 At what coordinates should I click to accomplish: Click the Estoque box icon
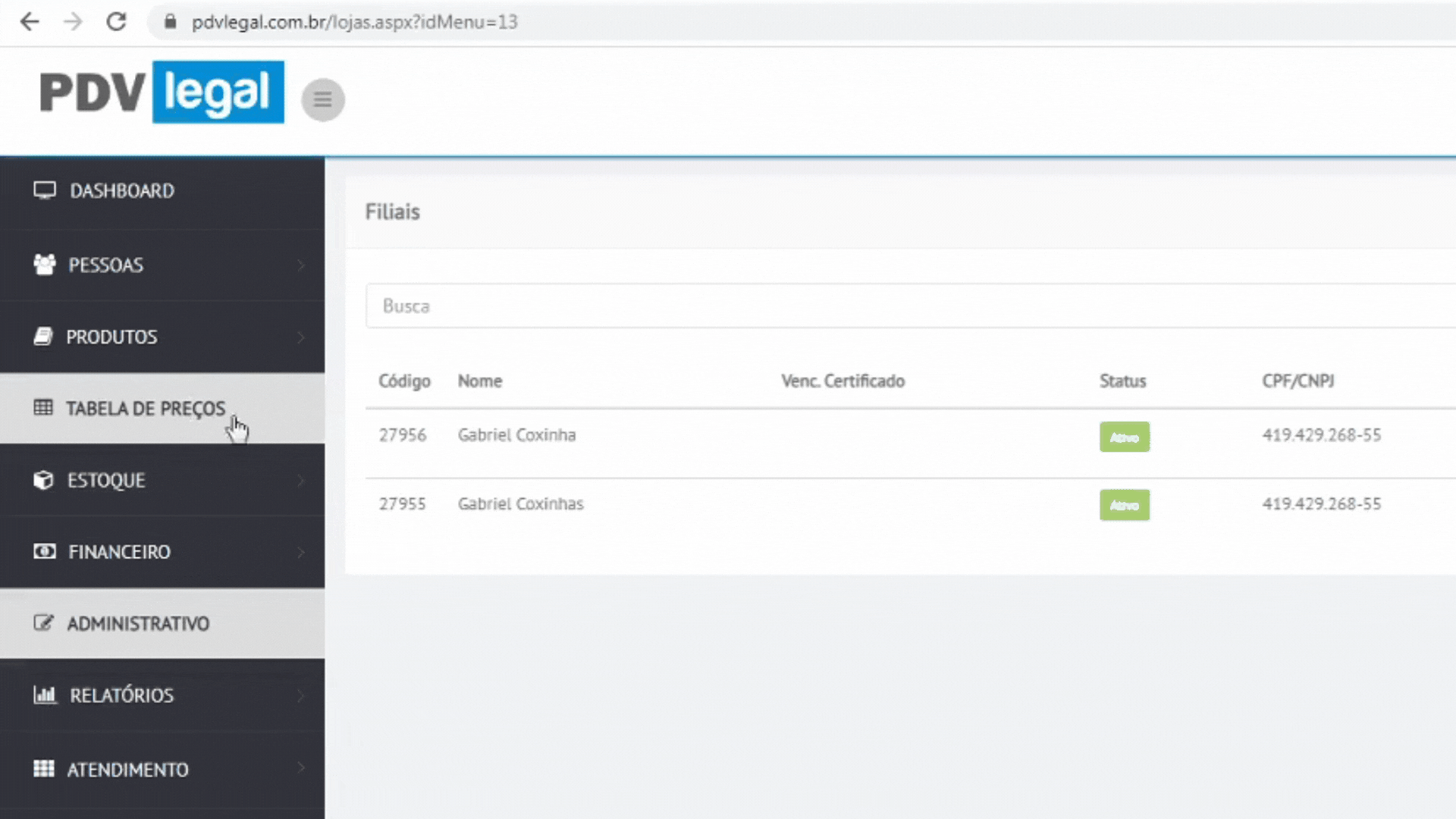click(x=43, y=480)
